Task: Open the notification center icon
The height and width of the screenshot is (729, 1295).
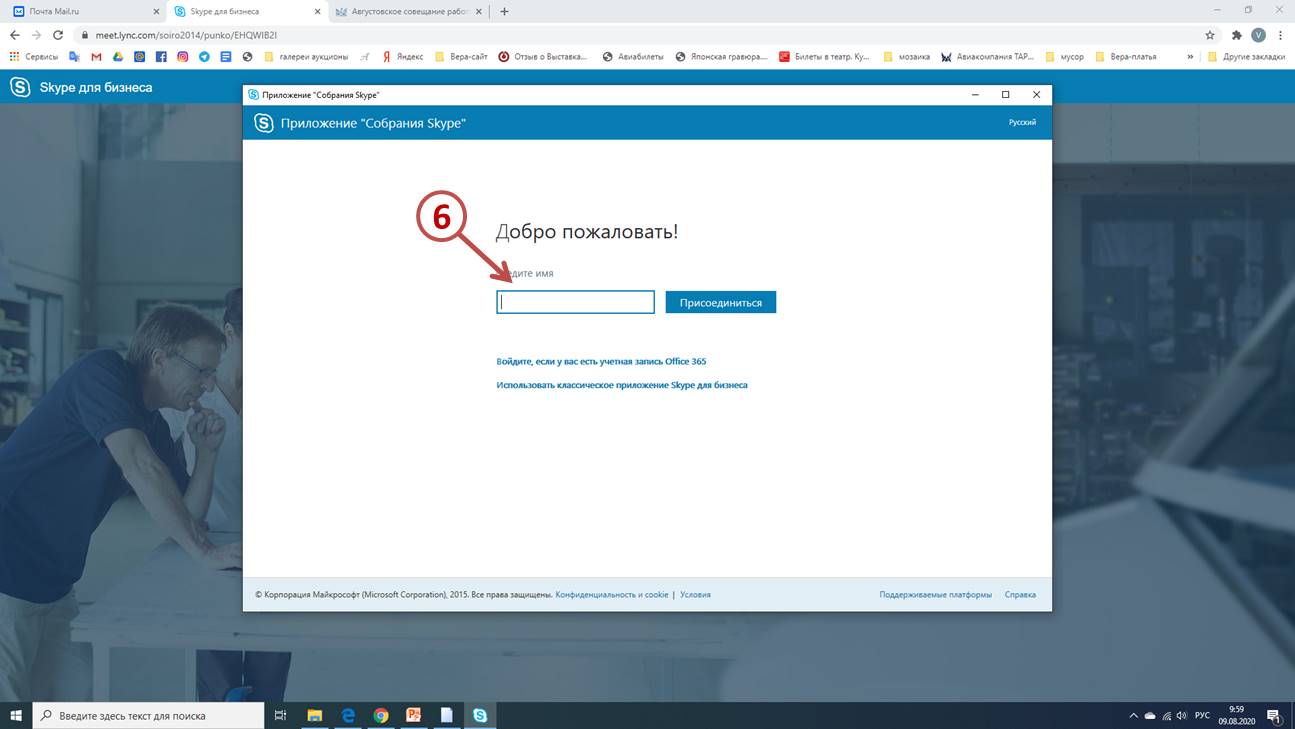Action: point(1274,715)
